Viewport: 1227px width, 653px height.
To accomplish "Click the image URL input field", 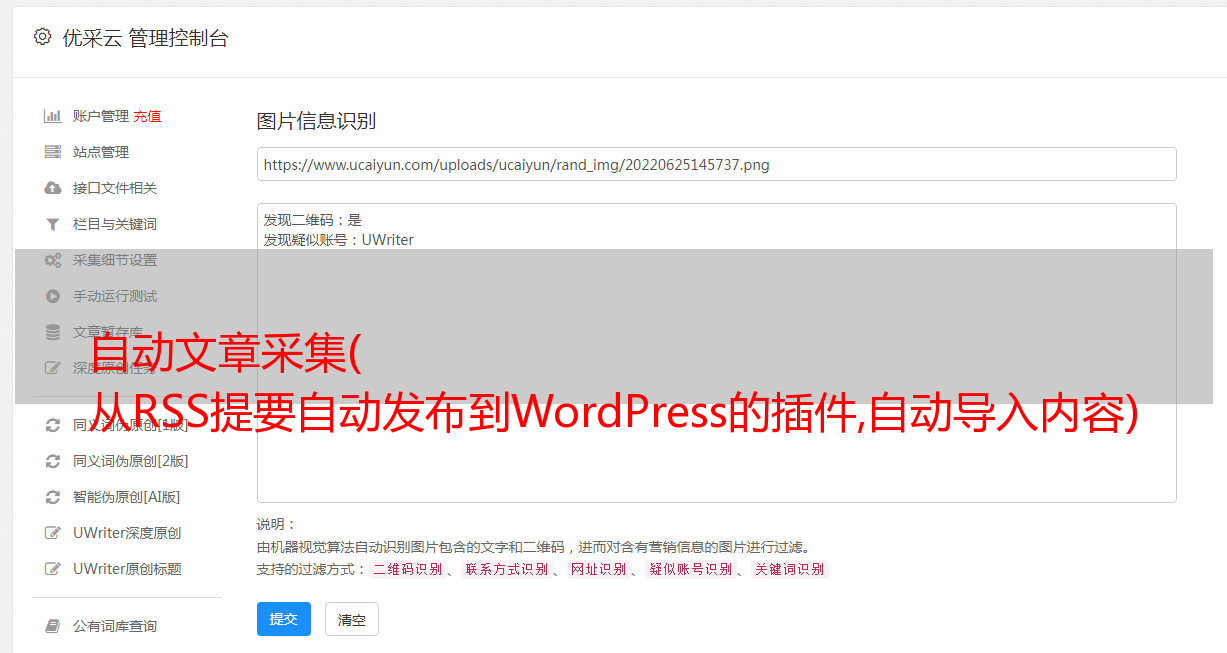I will tap(716, 164).
